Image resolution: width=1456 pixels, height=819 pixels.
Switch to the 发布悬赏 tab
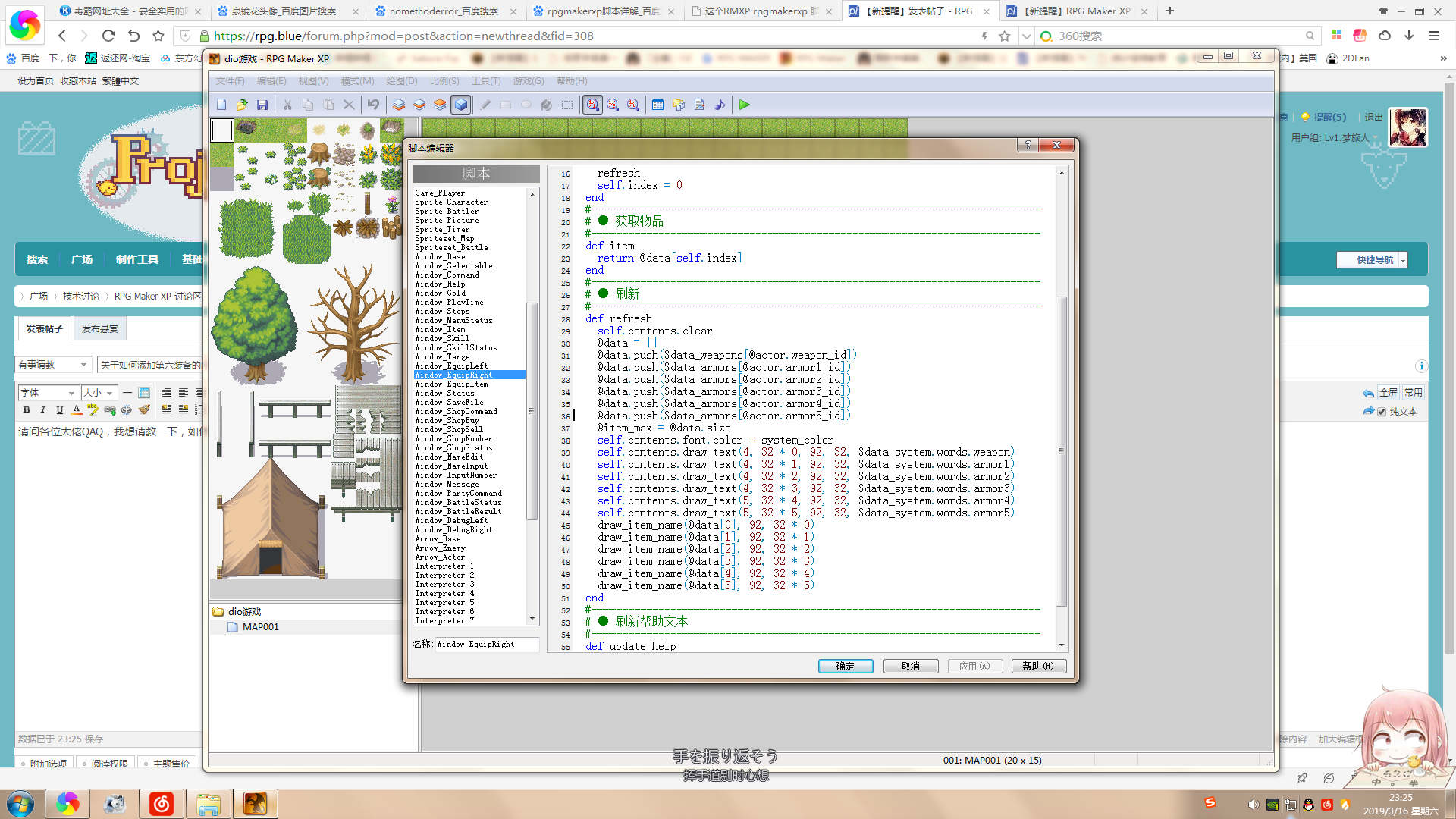coord(100,329)
